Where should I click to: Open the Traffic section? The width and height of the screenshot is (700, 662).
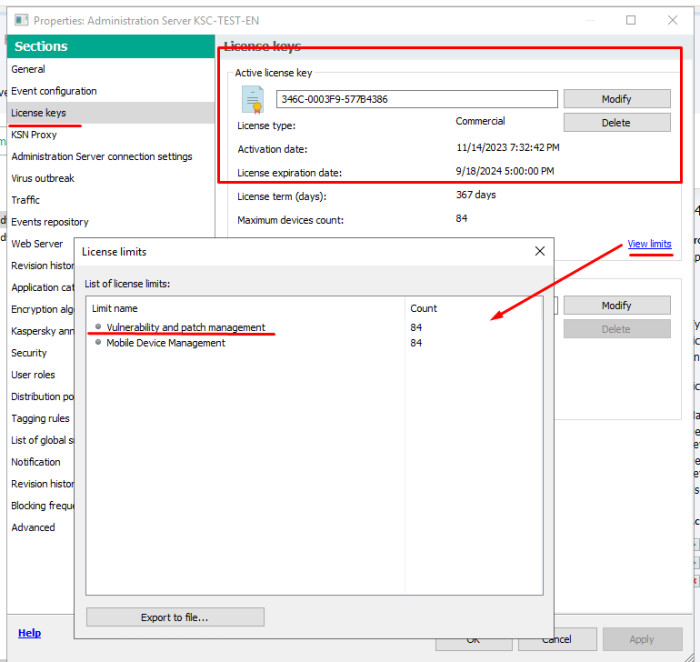coord(25,200)
